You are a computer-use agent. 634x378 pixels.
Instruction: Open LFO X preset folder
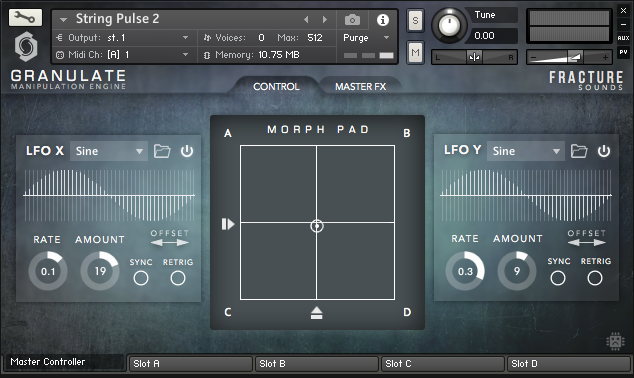point(162,151)
